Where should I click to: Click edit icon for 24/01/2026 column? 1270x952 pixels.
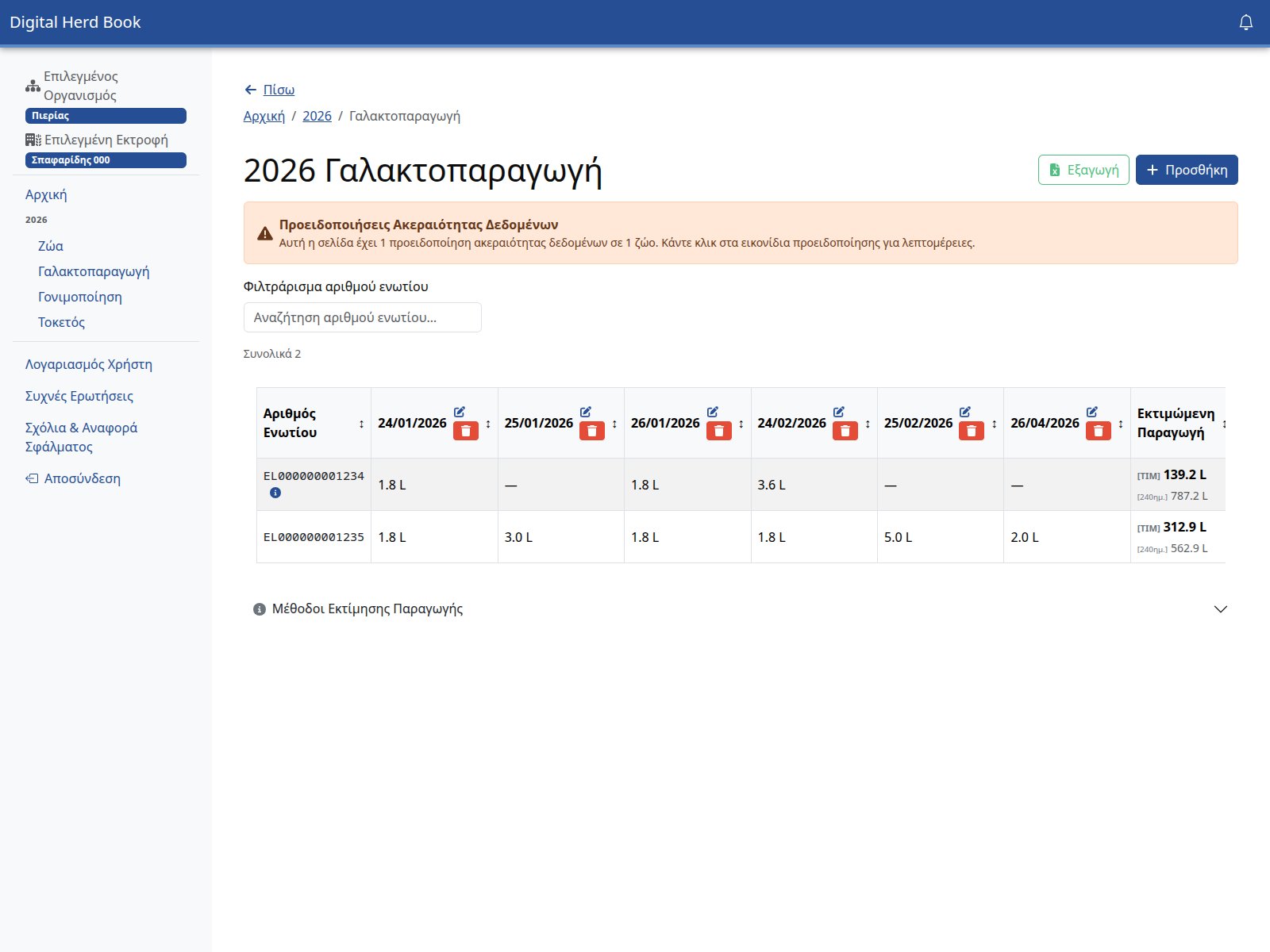point(460,412)
